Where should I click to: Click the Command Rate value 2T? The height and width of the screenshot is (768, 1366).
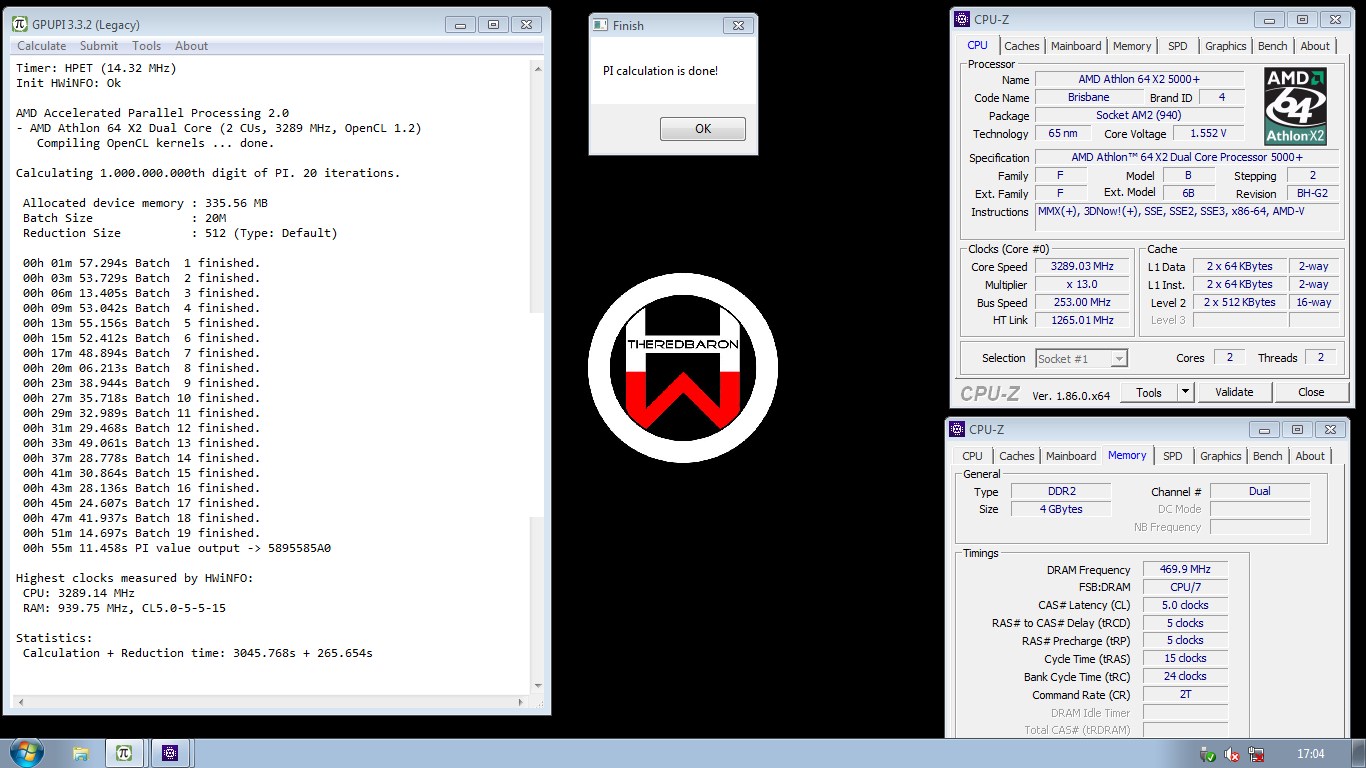(1185, 695)
